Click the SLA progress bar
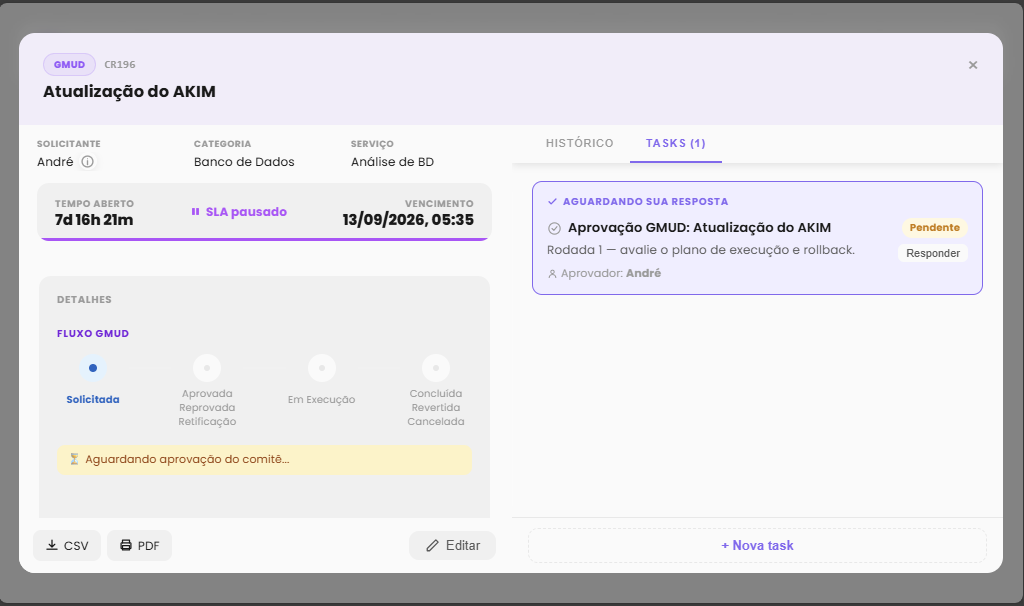Image resolution: width=1024 pixels, height=606 pixels. click(264, 239)
